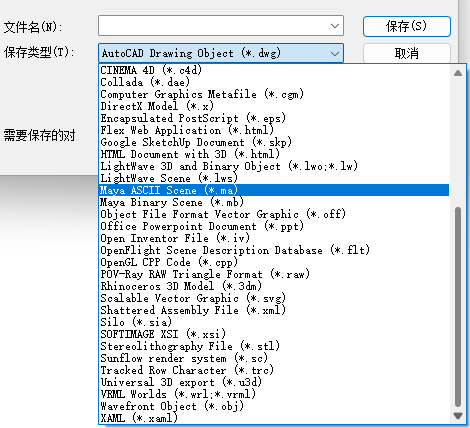Choose Encapsulated PostScript (*.eps)

coord(274,118)
